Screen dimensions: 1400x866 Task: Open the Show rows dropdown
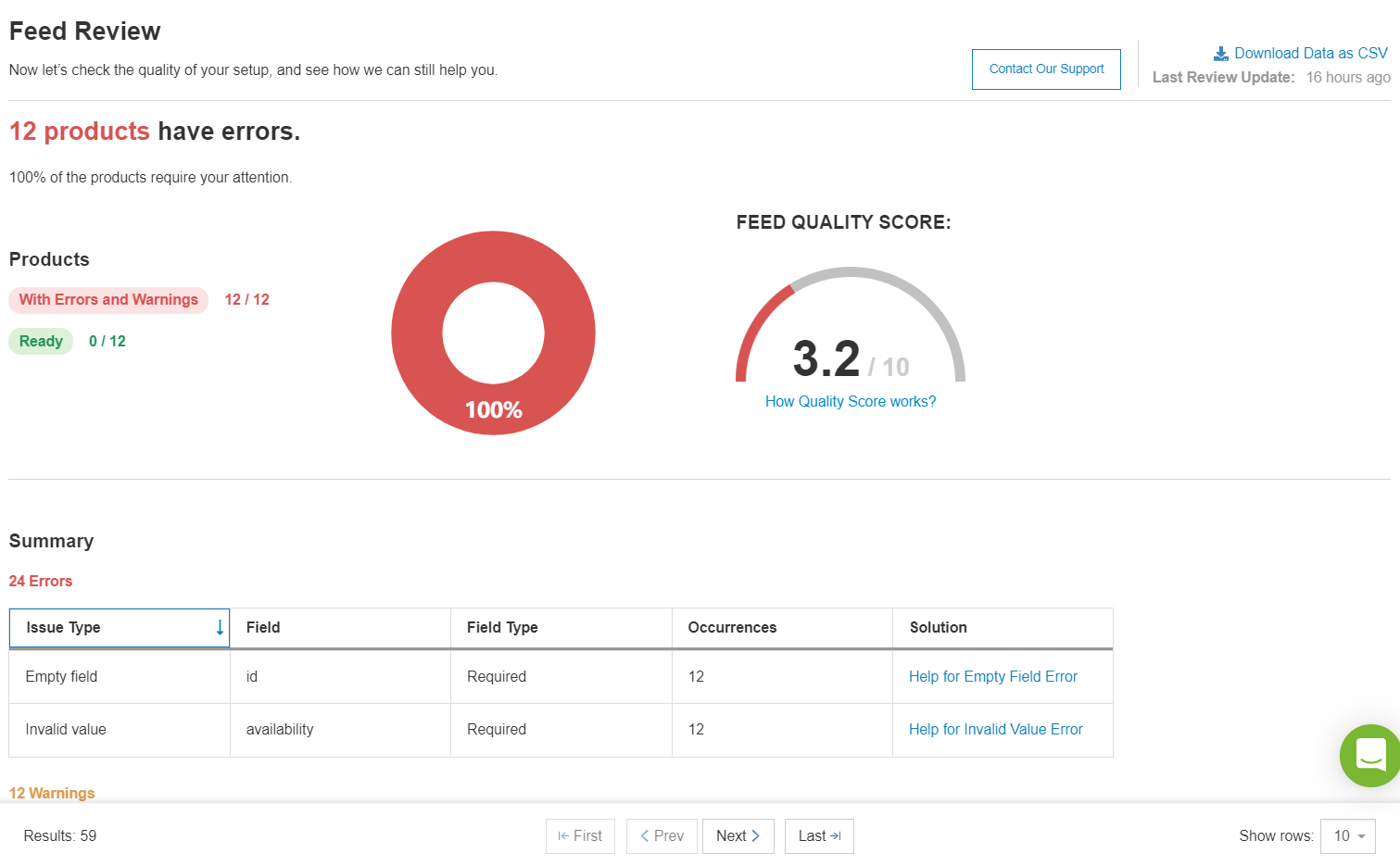coord(1348,836)
